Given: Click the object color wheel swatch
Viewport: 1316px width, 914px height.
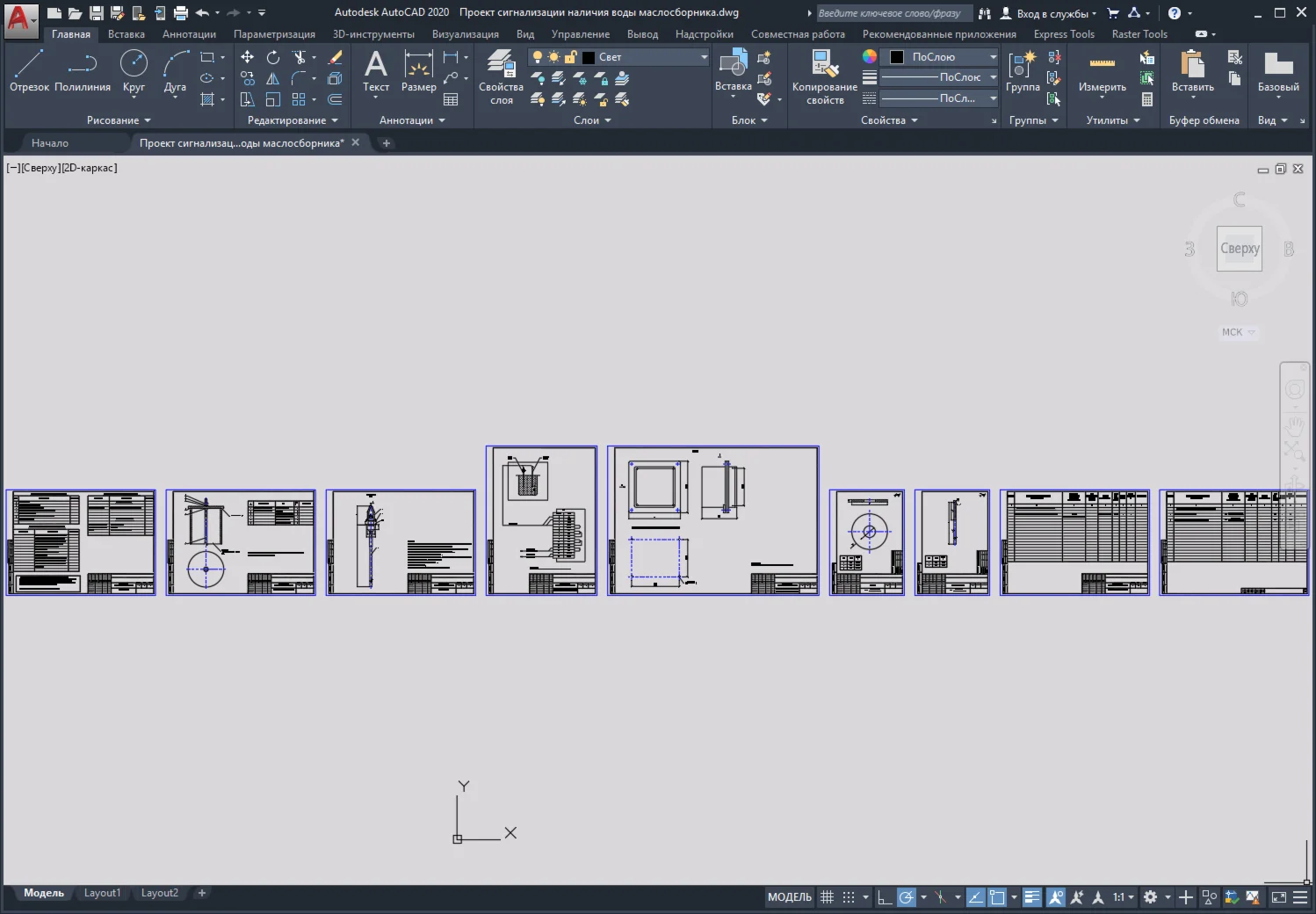Looking at the screenshot, I should coord(870,56).
